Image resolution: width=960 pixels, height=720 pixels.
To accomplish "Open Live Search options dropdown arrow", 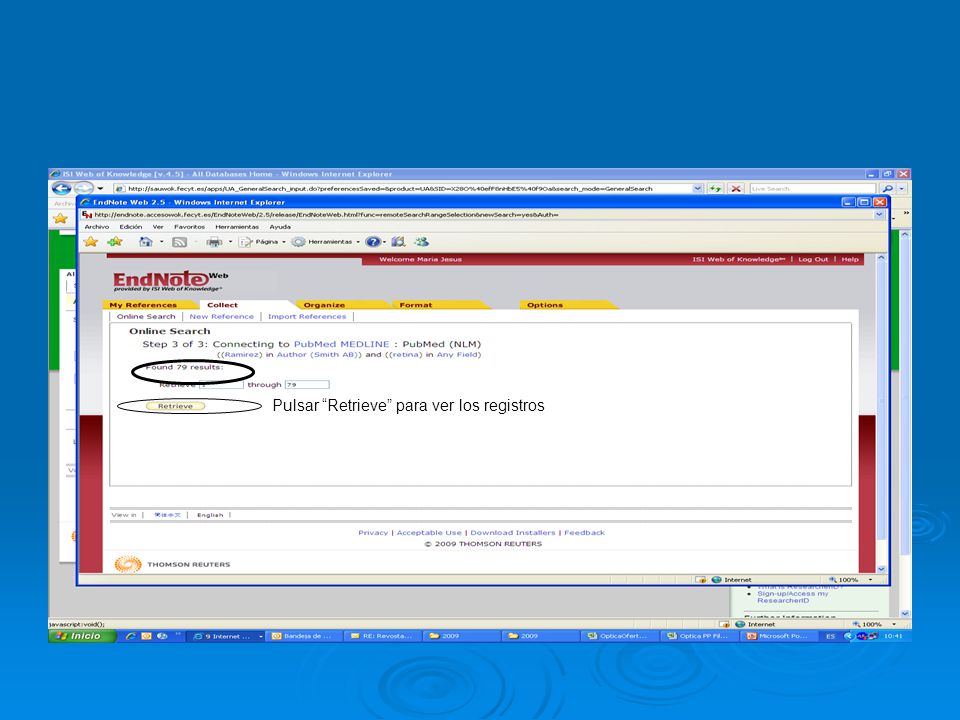I will (x=902, y=189).
